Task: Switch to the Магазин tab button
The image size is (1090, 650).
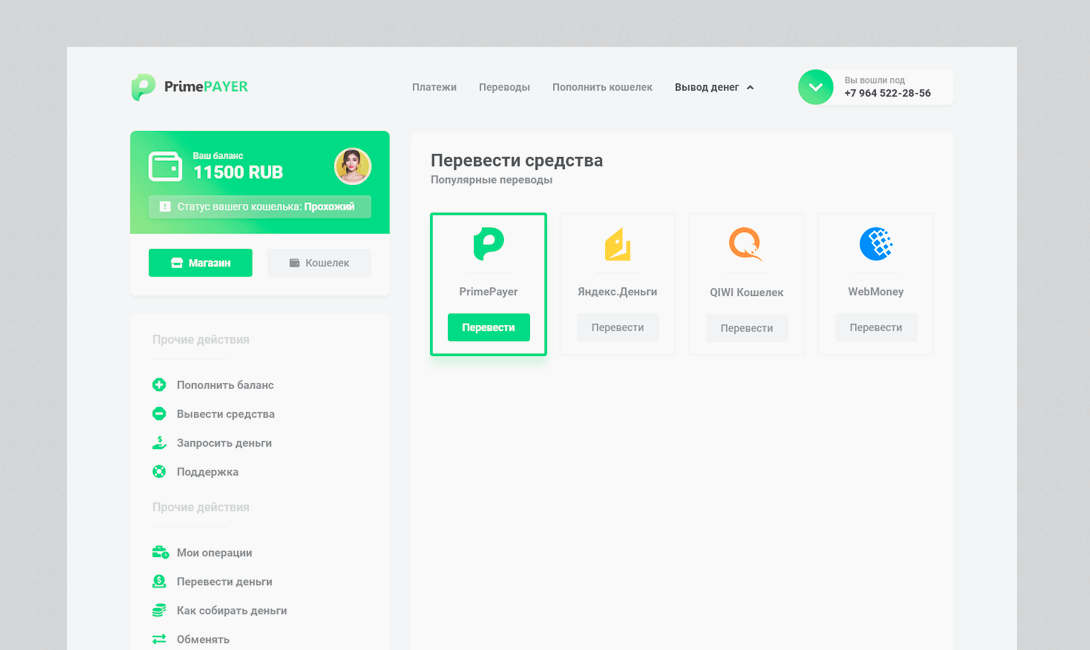Action: [x=200, y=263]
